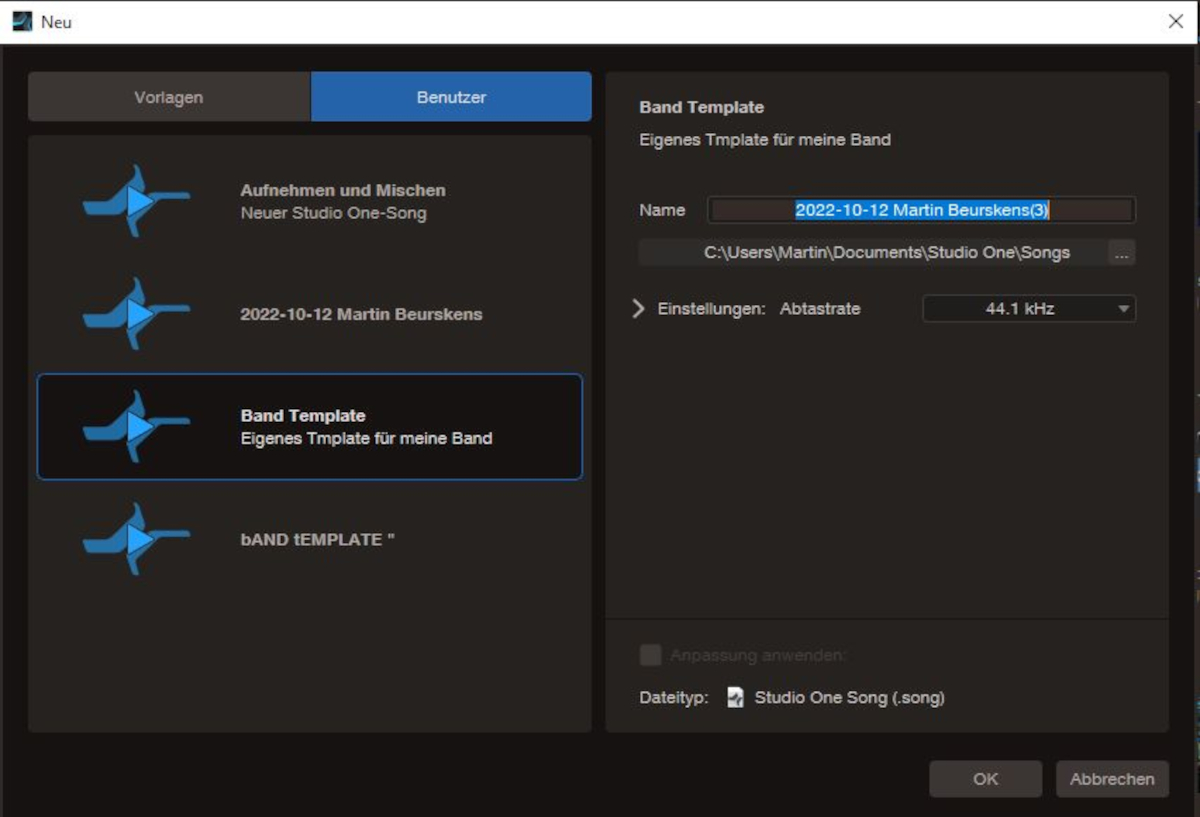Toggle the Anpassung anwenden checkbox

tap(651, 656)
